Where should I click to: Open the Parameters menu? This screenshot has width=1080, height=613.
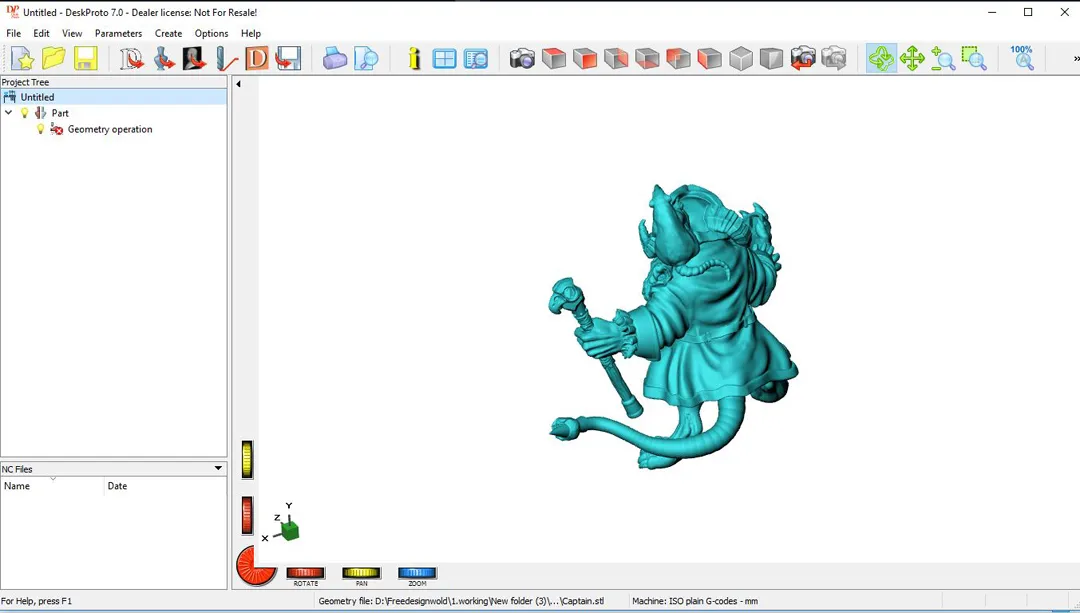[x=118, y=33]
